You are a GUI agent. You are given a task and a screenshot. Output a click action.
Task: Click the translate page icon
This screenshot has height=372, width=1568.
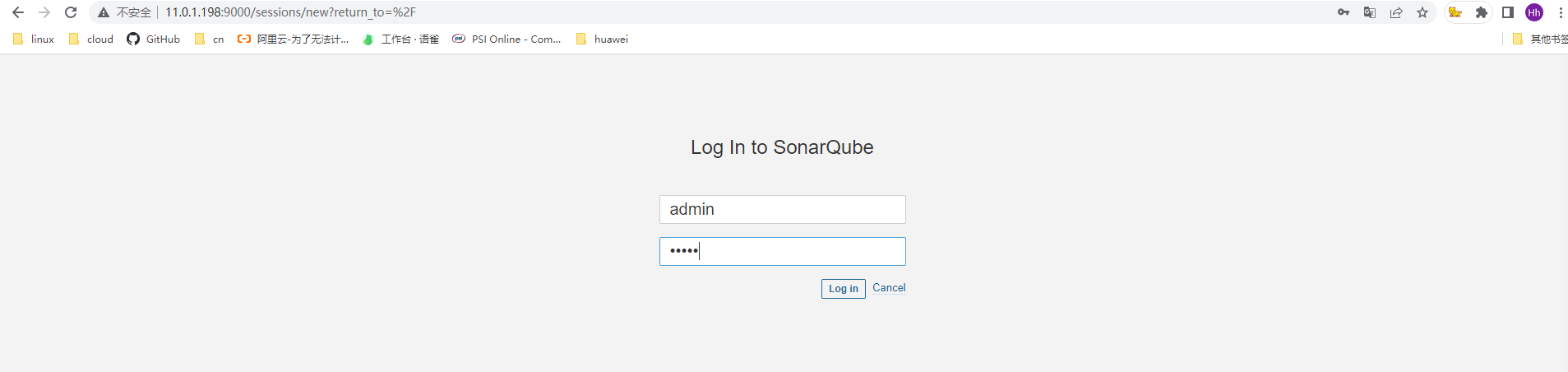[1370, 12]
